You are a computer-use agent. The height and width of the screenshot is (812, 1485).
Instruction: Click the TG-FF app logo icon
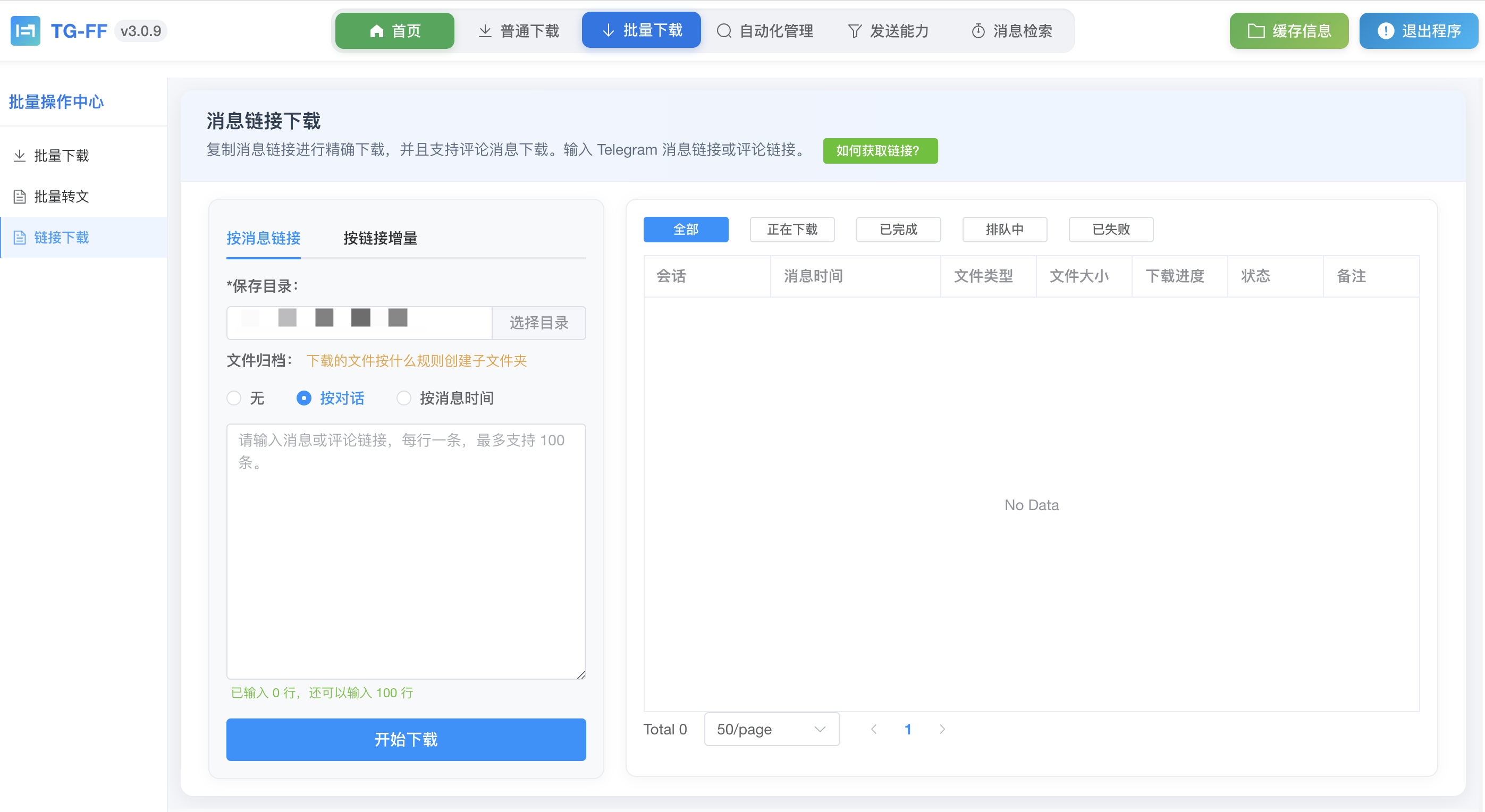[26, 30]
